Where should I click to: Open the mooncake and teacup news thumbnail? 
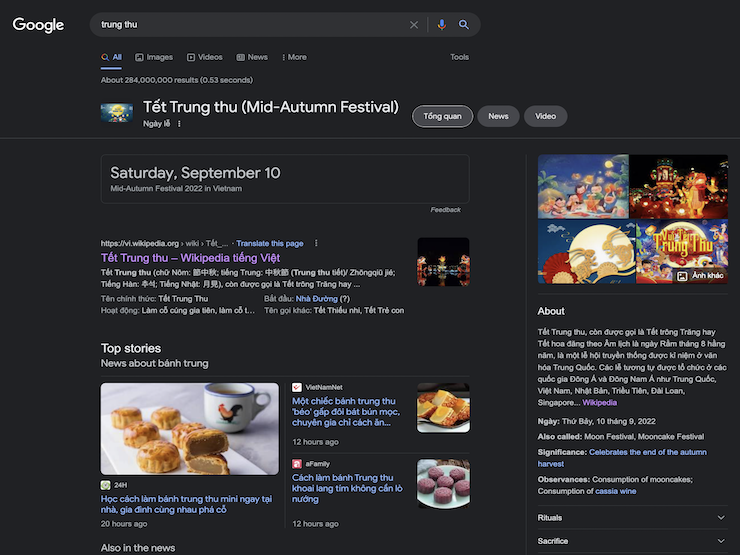[190, 429]
